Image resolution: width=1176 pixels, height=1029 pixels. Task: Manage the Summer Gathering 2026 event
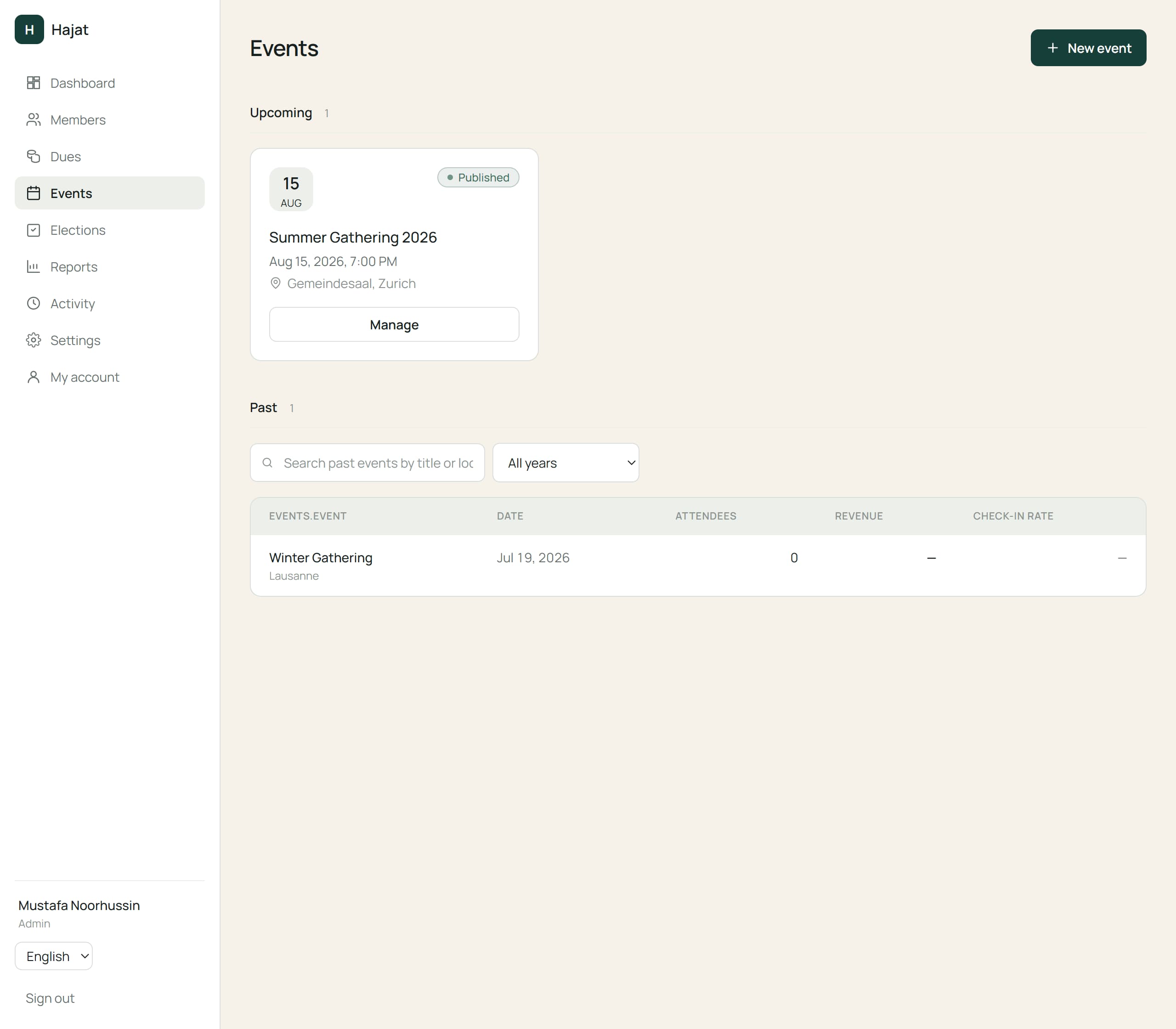click(x=394, y=324)
